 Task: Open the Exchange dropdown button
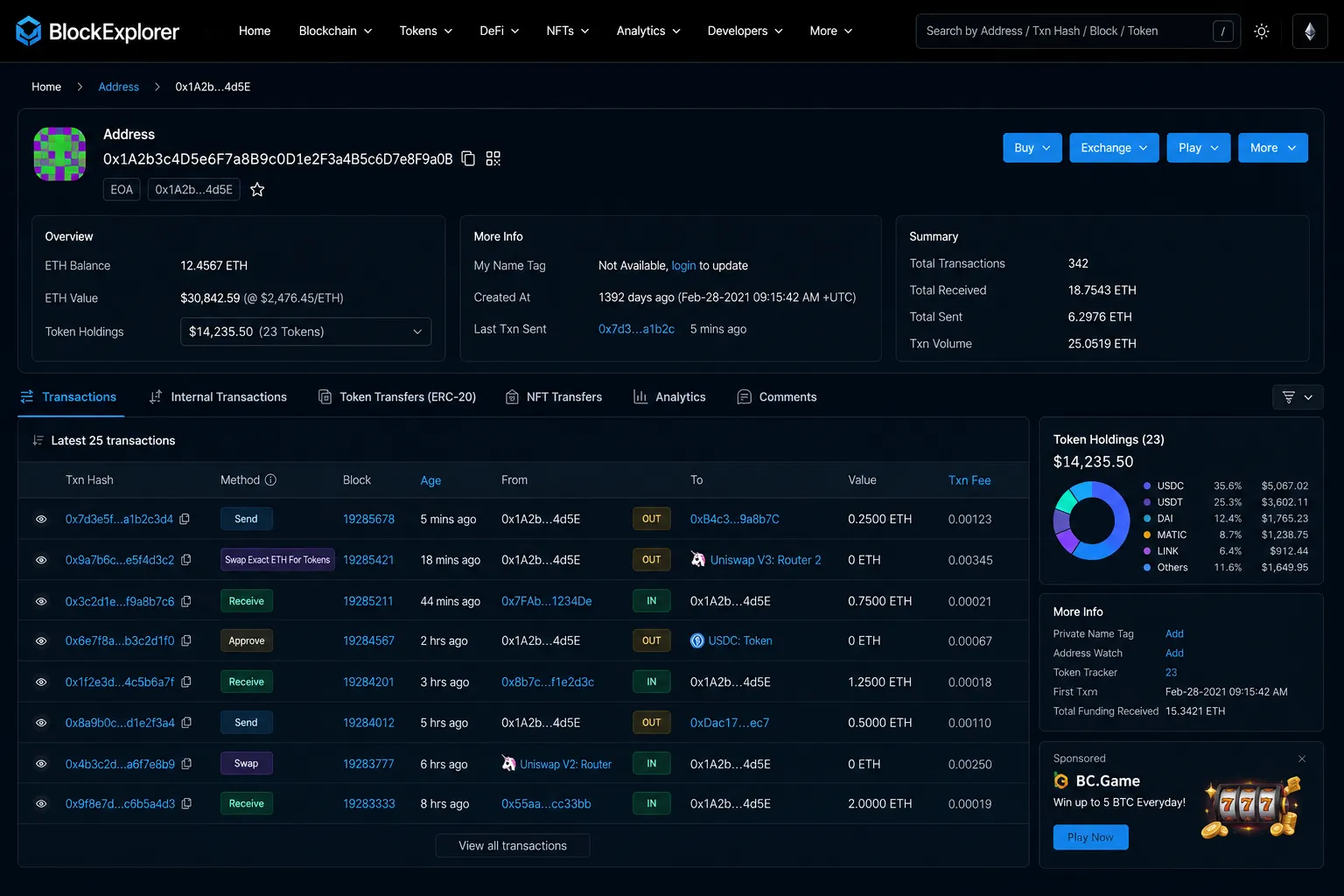1114,148
